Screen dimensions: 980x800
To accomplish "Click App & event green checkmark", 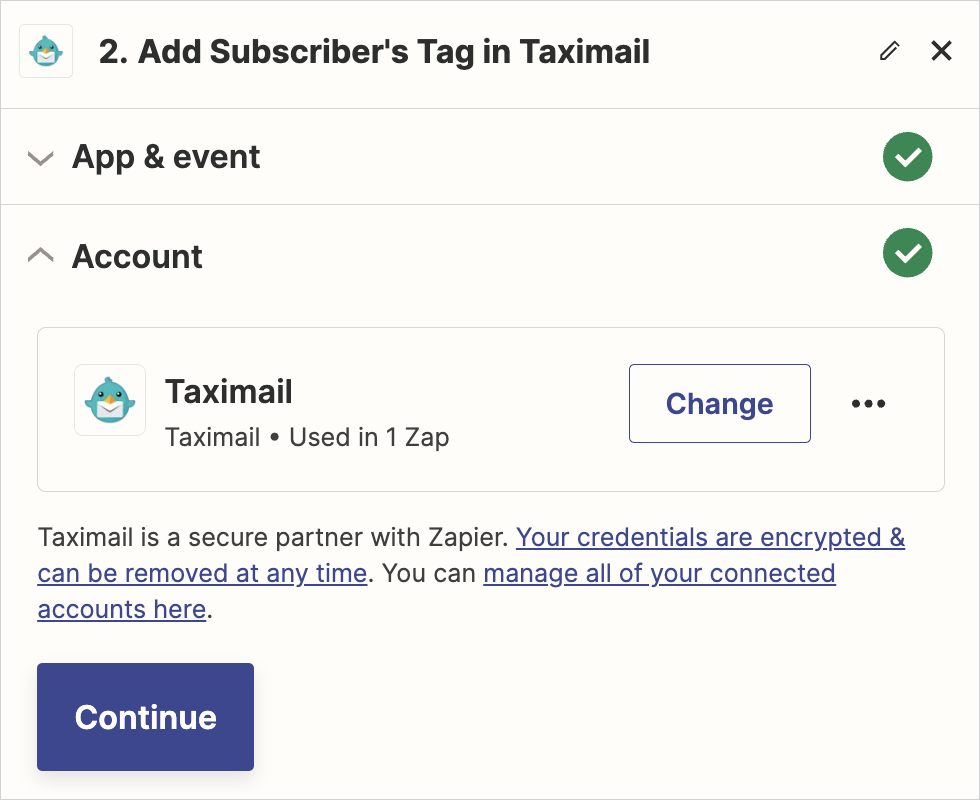I will click(907, 157).
